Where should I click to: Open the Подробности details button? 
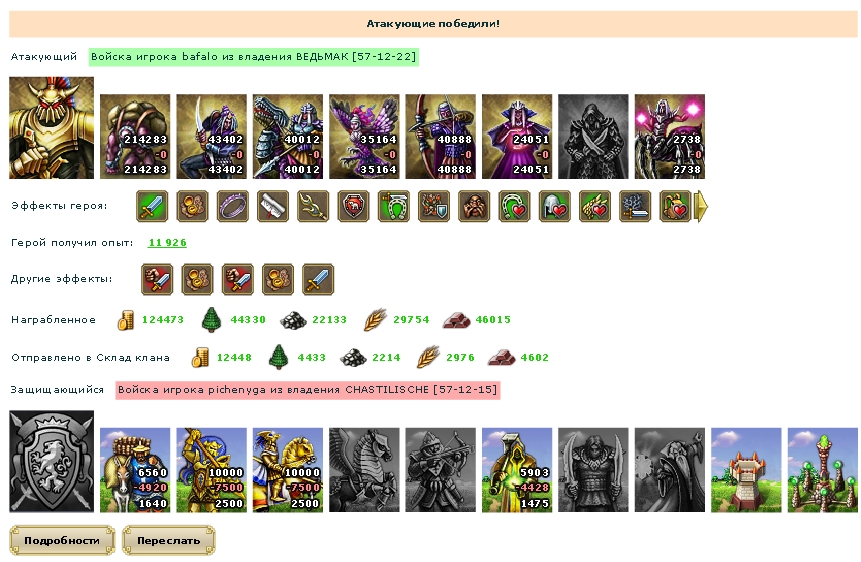[62, 540]
